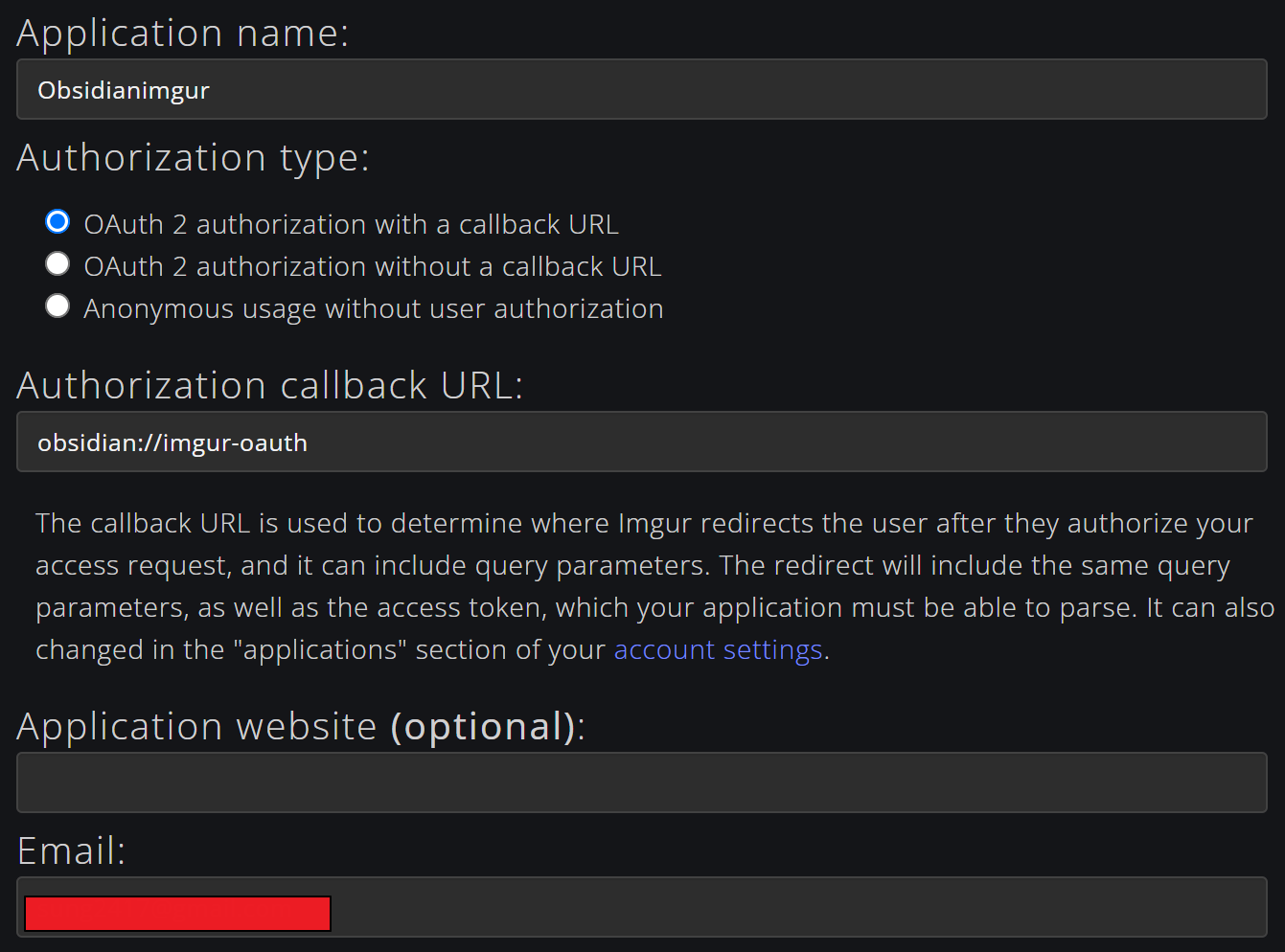The width and height of the screenshot is (1285, 952).
Task: Click the 'Application name:' heading
Action: 183,34
